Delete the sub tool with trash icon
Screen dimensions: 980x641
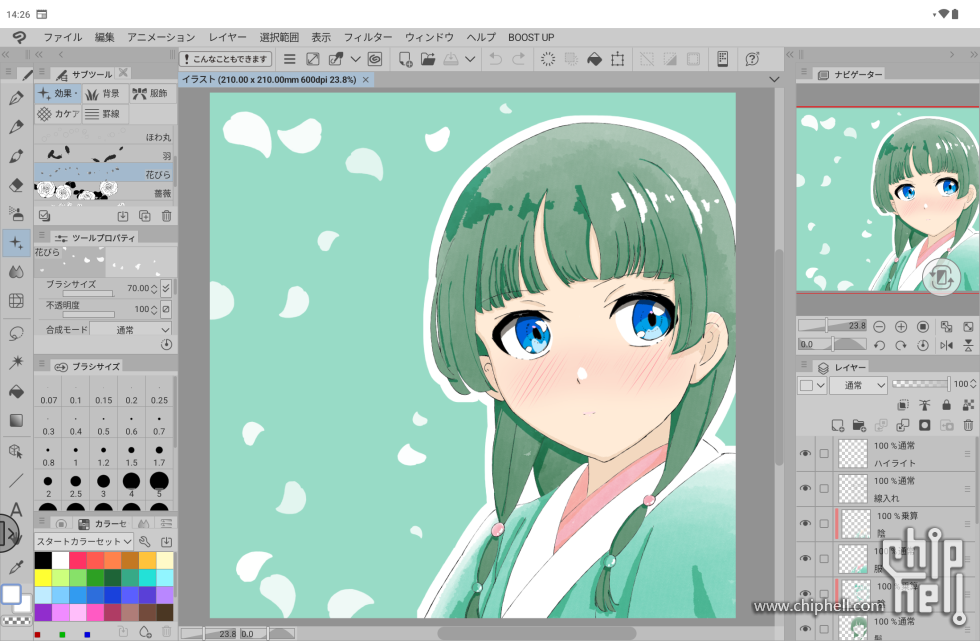click(167, 215)
